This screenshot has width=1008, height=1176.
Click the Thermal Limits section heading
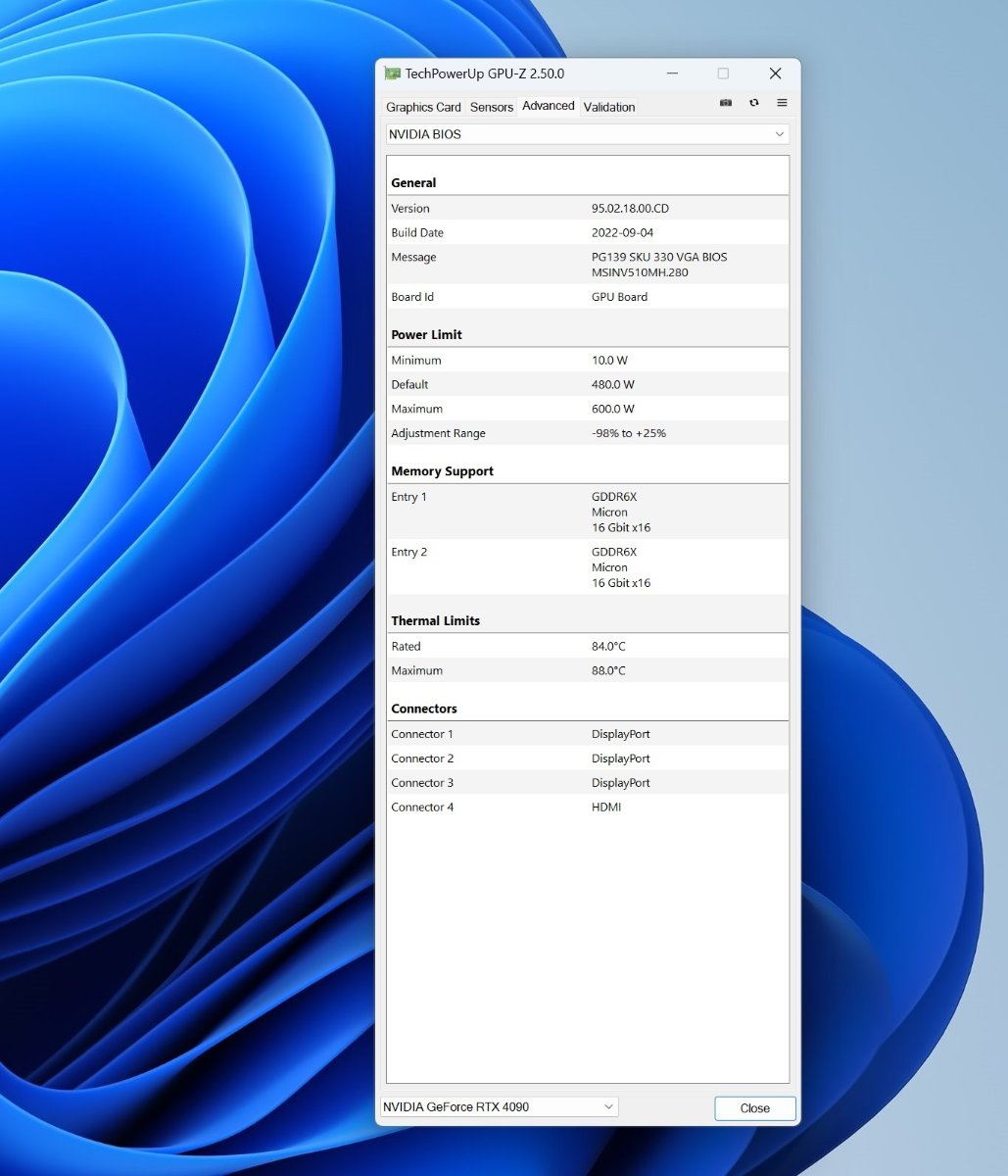coord(435,621)
